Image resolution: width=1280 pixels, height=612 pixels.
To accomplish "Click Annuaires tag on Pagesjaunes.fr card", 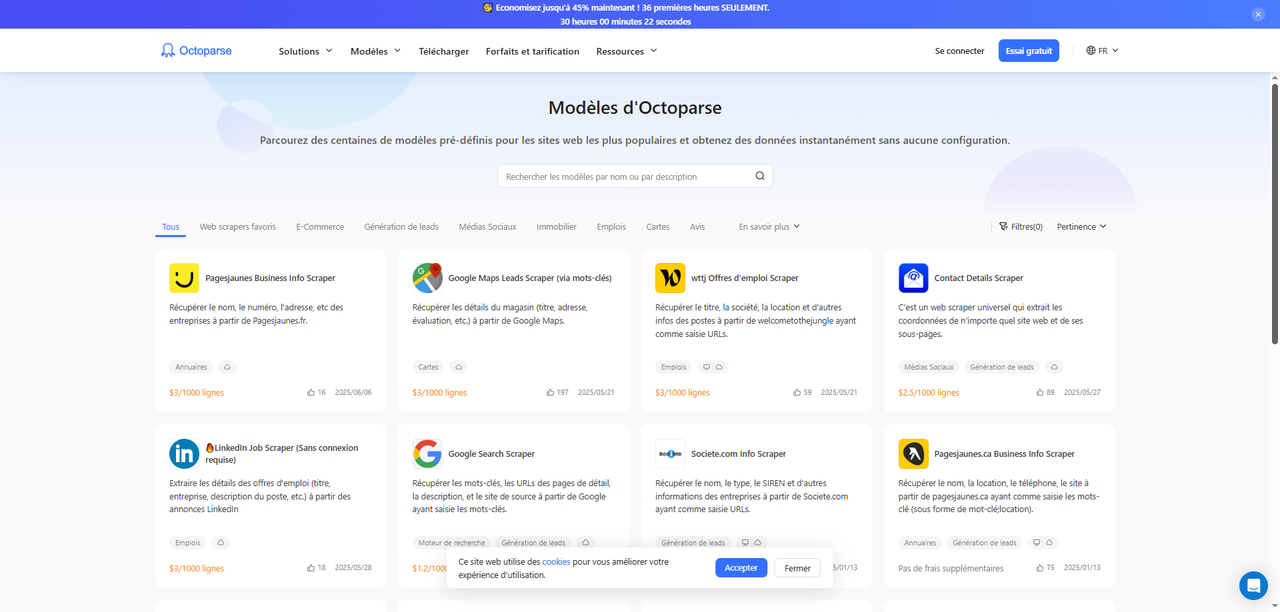I will [x=191, y=367].
